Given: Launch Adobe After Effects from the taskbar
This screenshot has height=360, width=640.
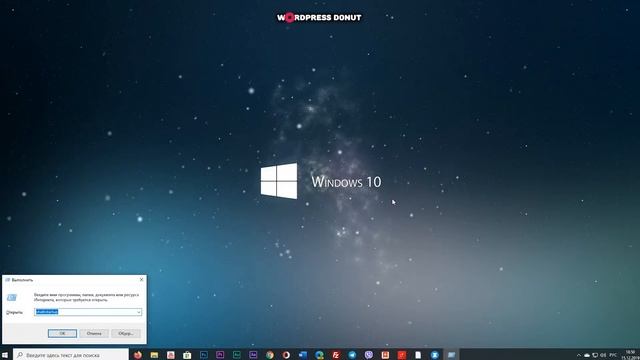Looking at the screenshot, I should (x=253, y=355).
